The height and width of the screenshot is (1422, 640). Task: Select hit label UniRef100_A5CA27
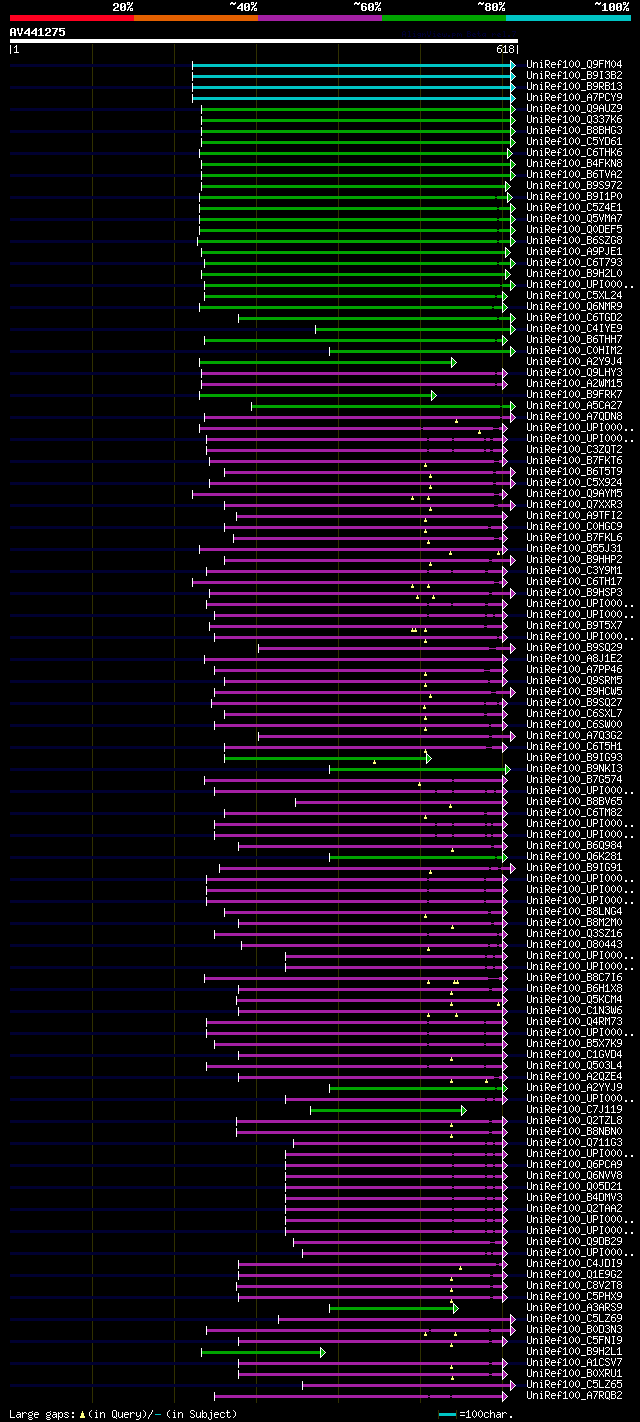pos(574,405)
